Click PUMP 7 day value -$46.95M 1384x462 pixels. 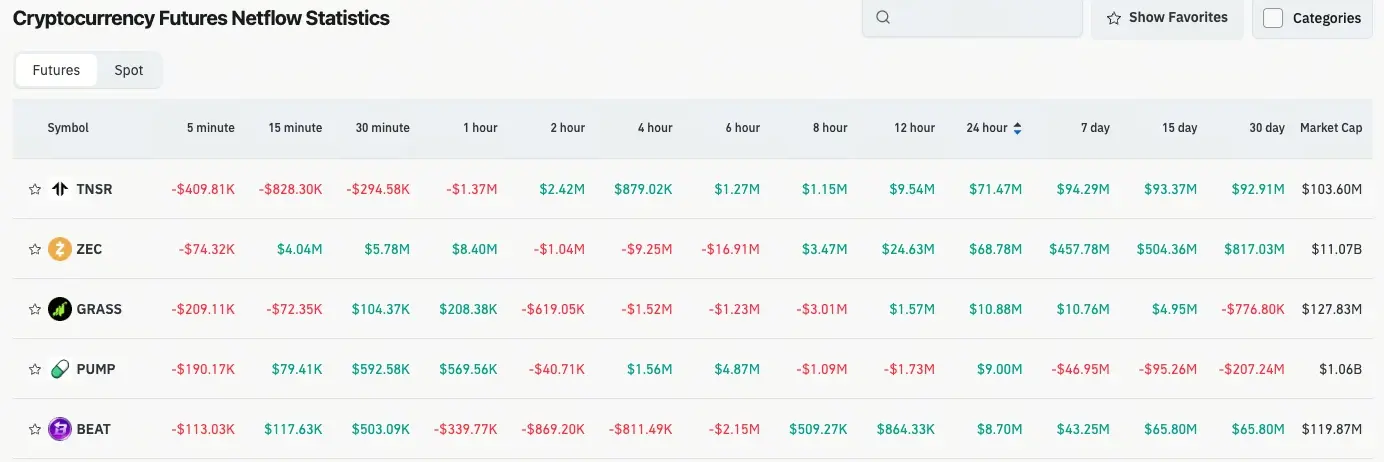tap(1079, 369)
